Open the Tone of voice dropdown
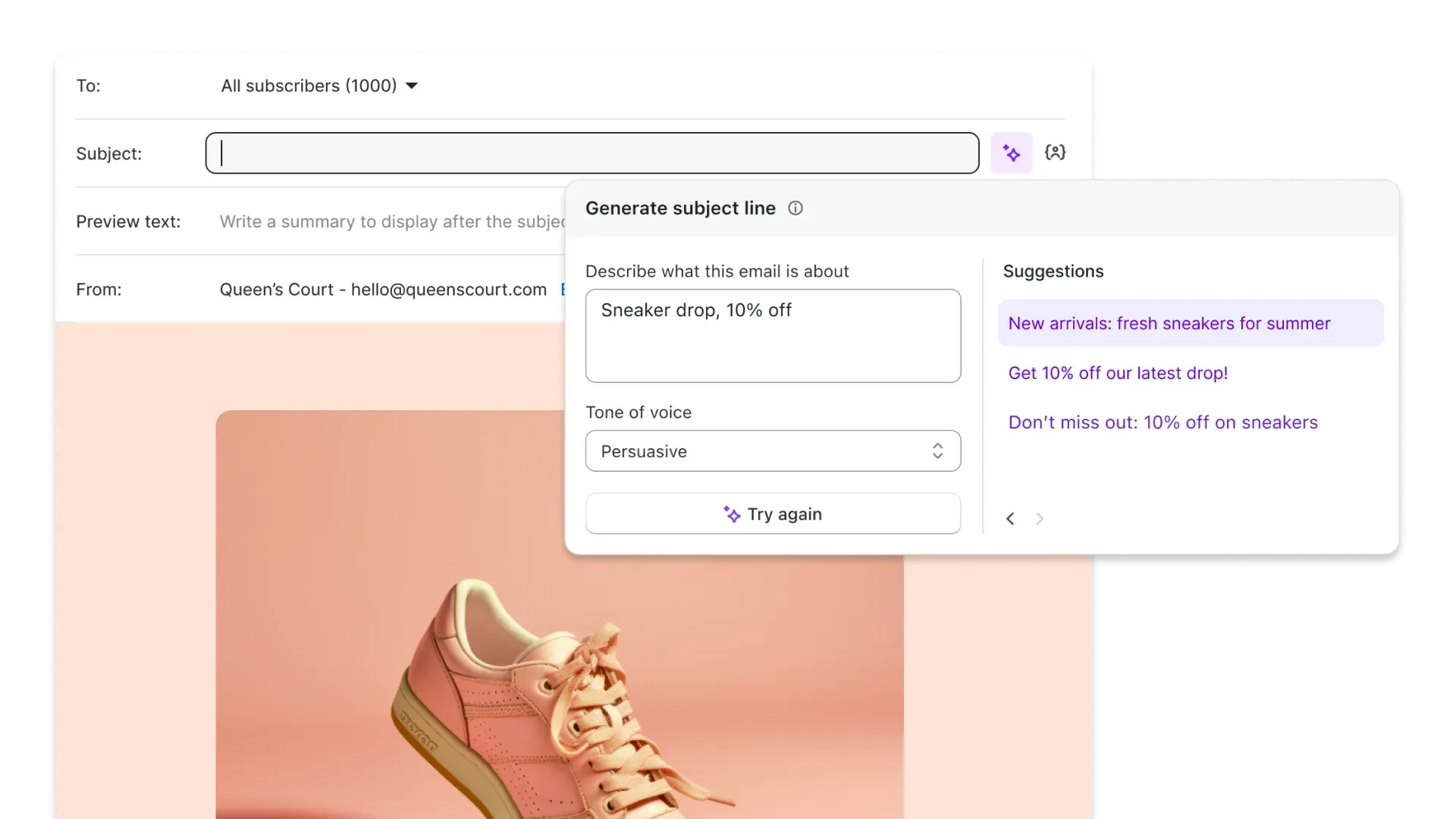The height and width of the screenshot is (819, 1456). (772, 451)
